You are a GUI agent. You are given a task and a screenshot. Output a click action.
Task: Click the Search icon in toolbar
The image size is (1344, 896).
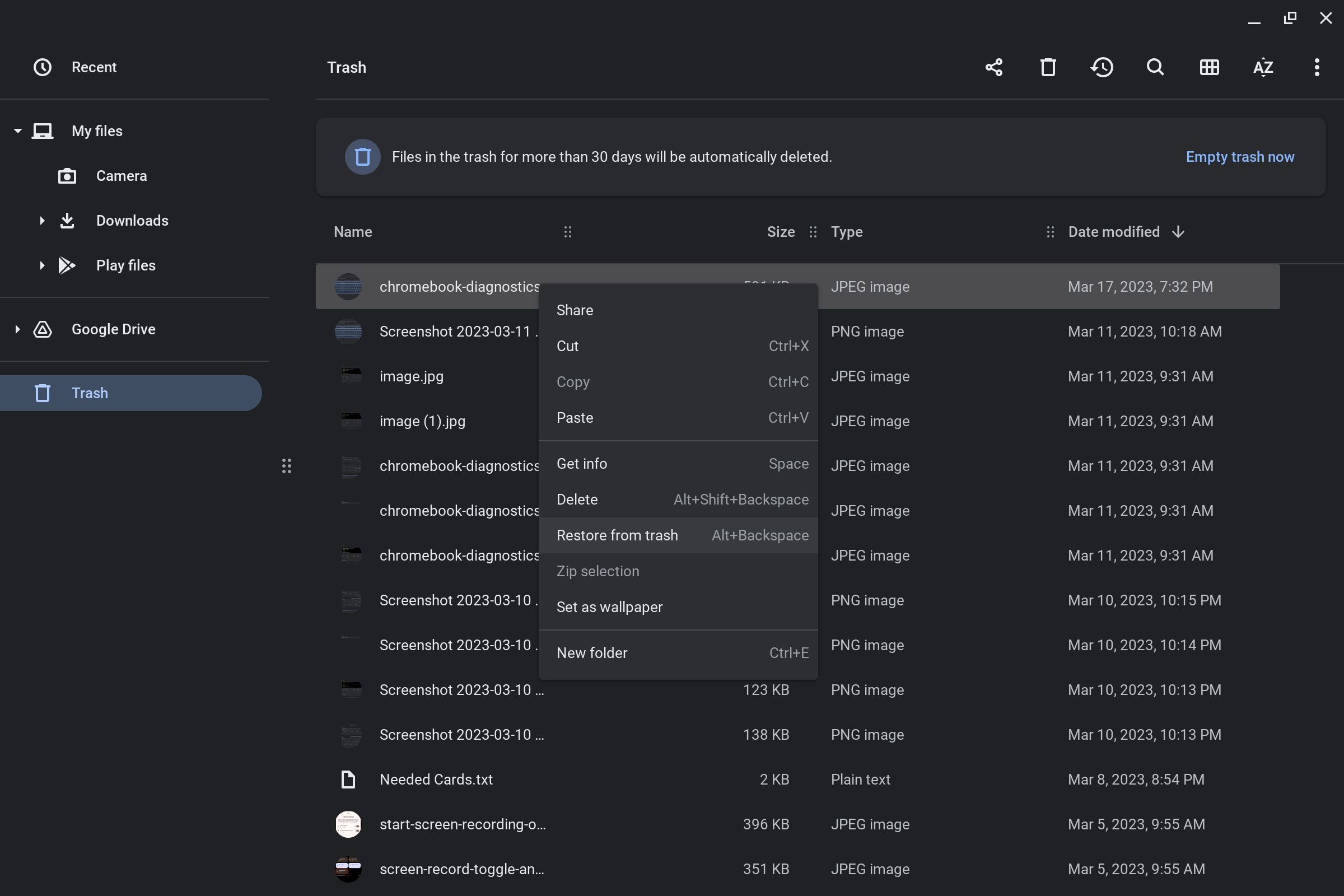1155,66
